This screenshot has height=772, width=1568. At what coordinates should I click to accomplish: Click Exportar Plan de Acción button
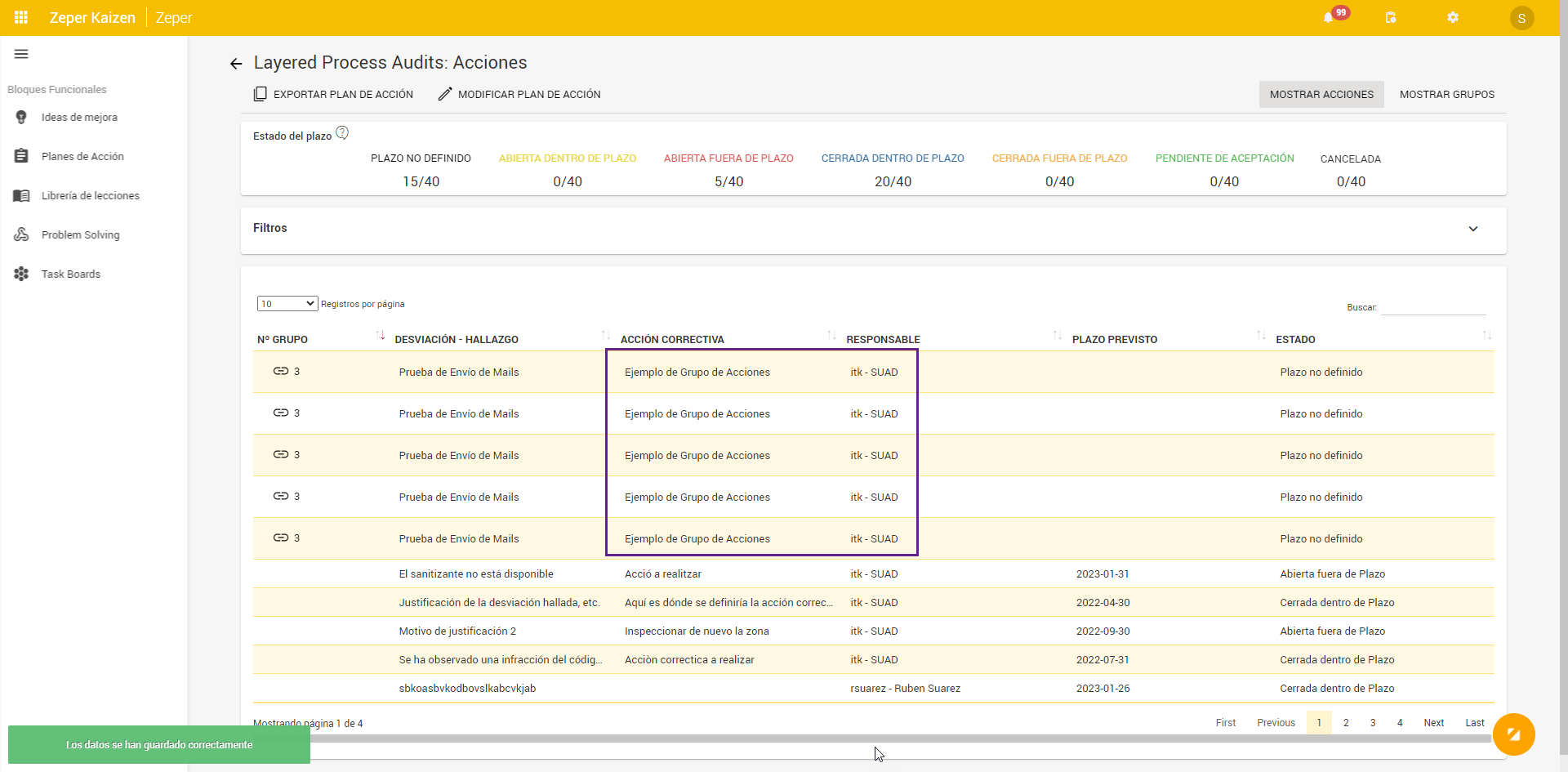[333, 95]
